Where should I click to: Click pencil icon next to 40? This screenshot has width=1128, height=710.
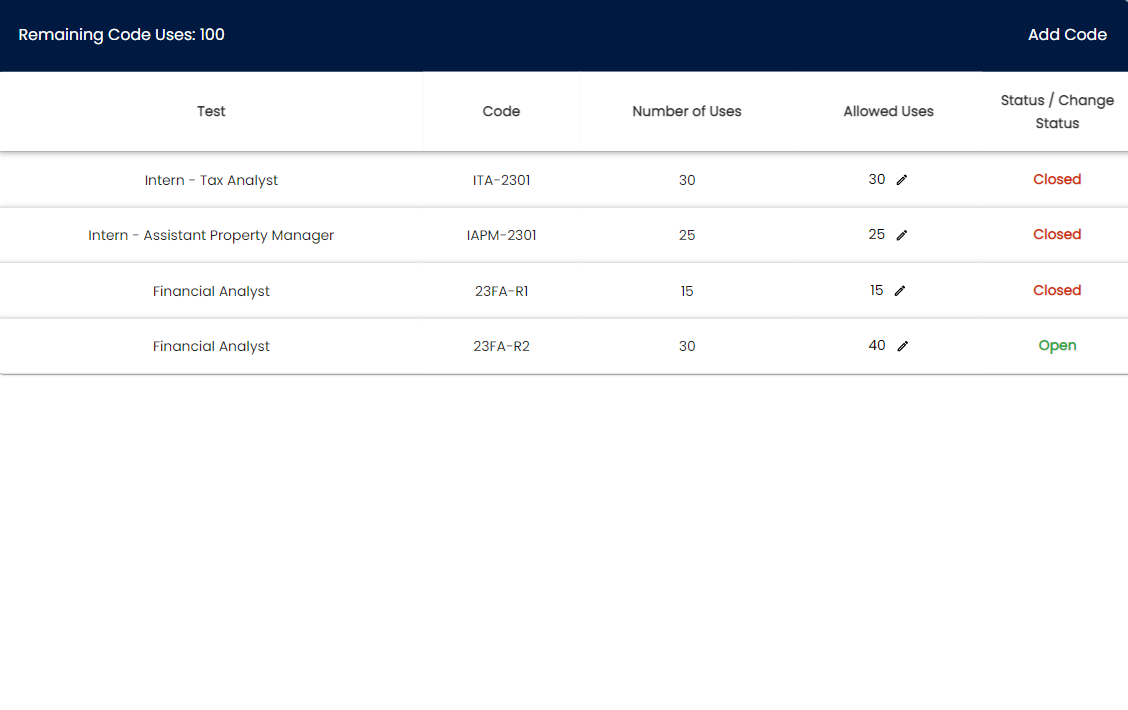[903, 346]
